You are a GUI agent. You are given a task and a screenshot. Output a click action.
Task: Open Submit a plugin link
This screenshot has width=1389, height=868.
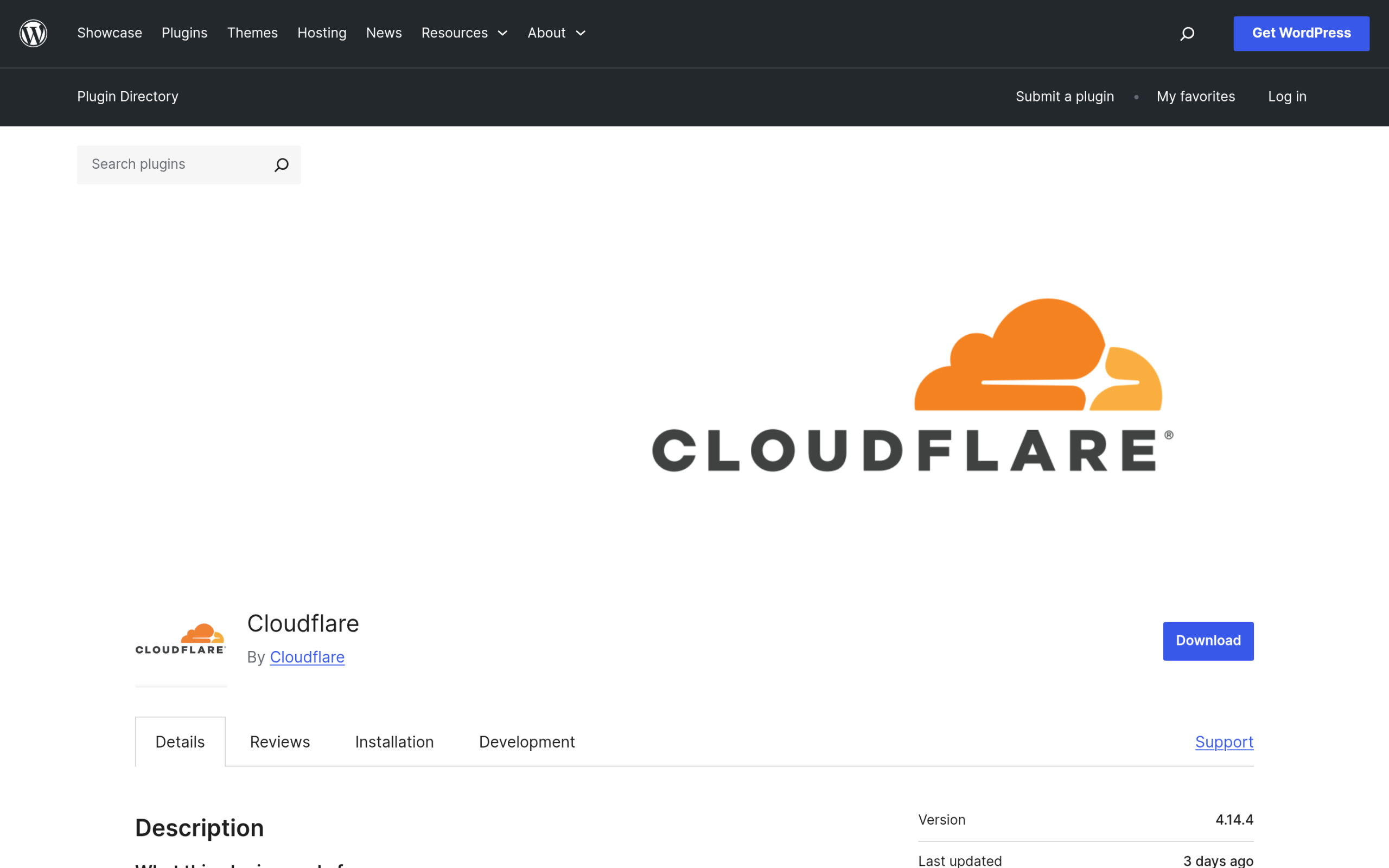tap(1065, 97)
